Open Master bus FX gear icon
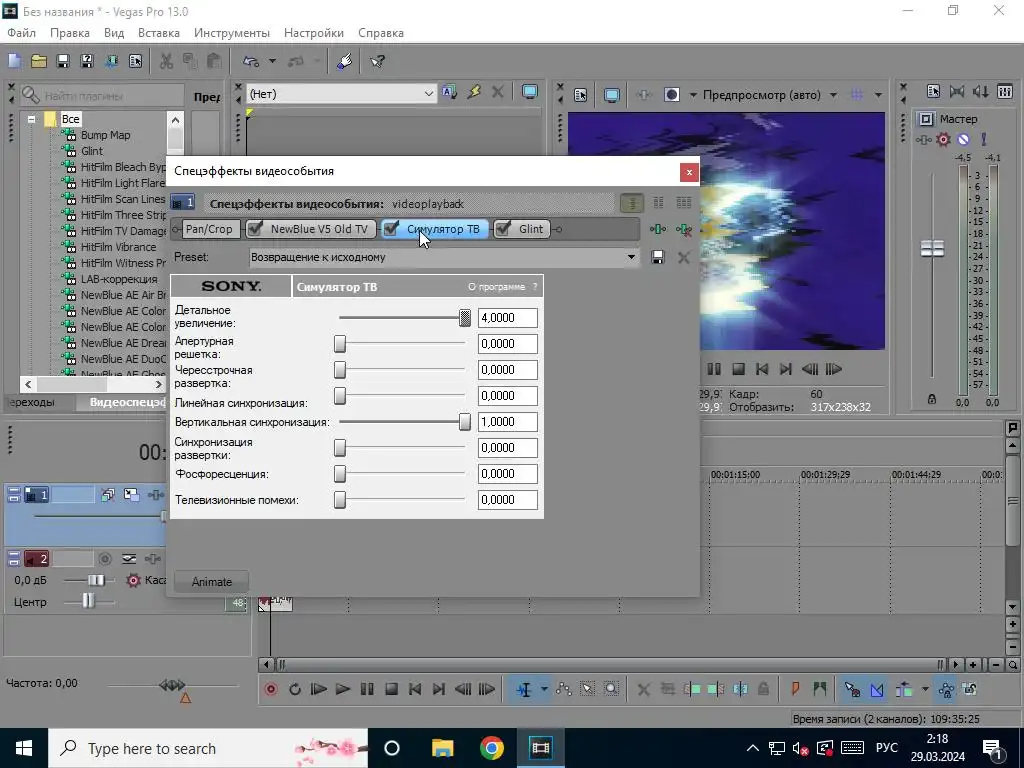This screenshot has height=768, width=1024. point(943,139)
